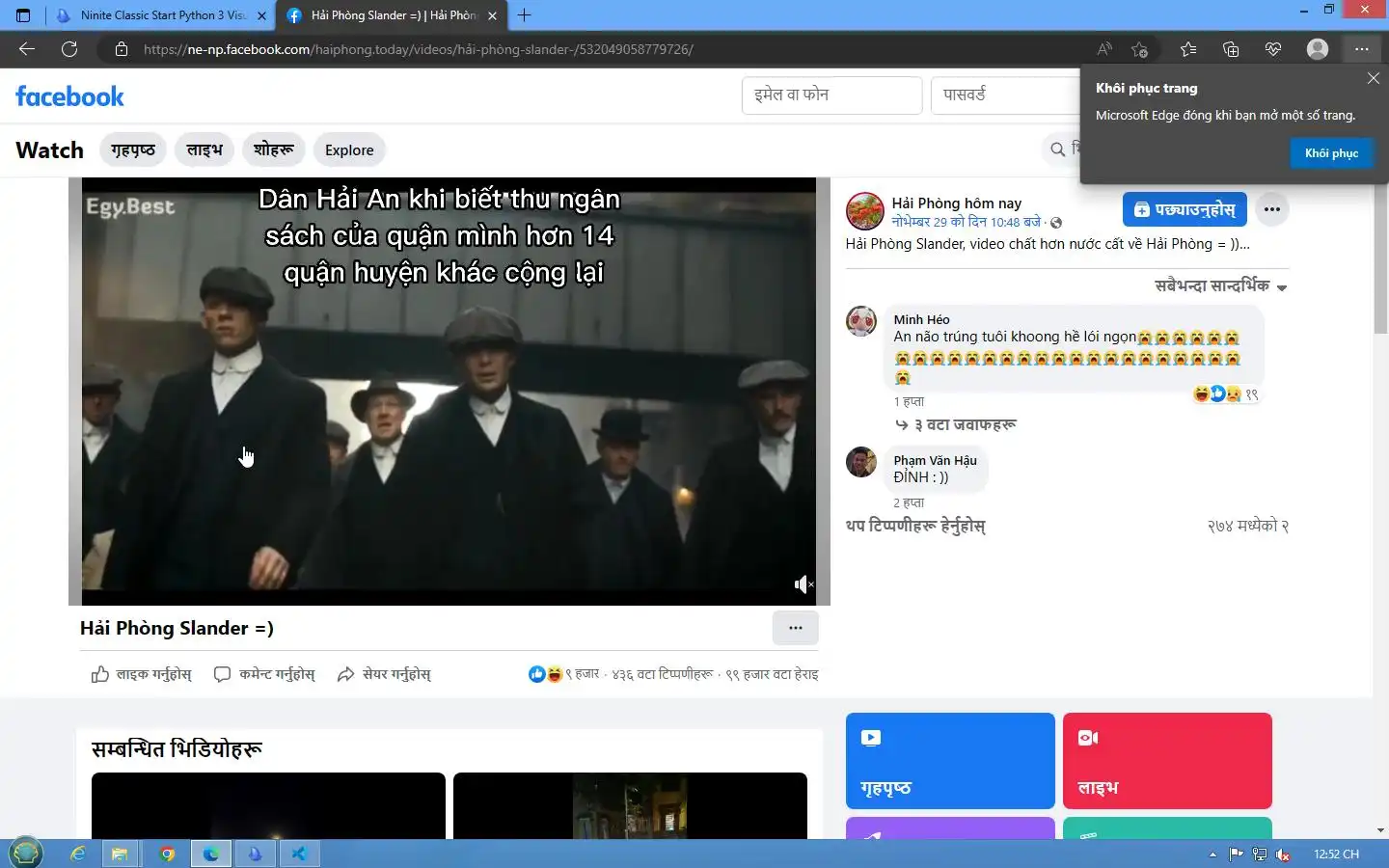Open the first related video thumbnail
Screen dimensions: 1389x868
pos(268,805)
